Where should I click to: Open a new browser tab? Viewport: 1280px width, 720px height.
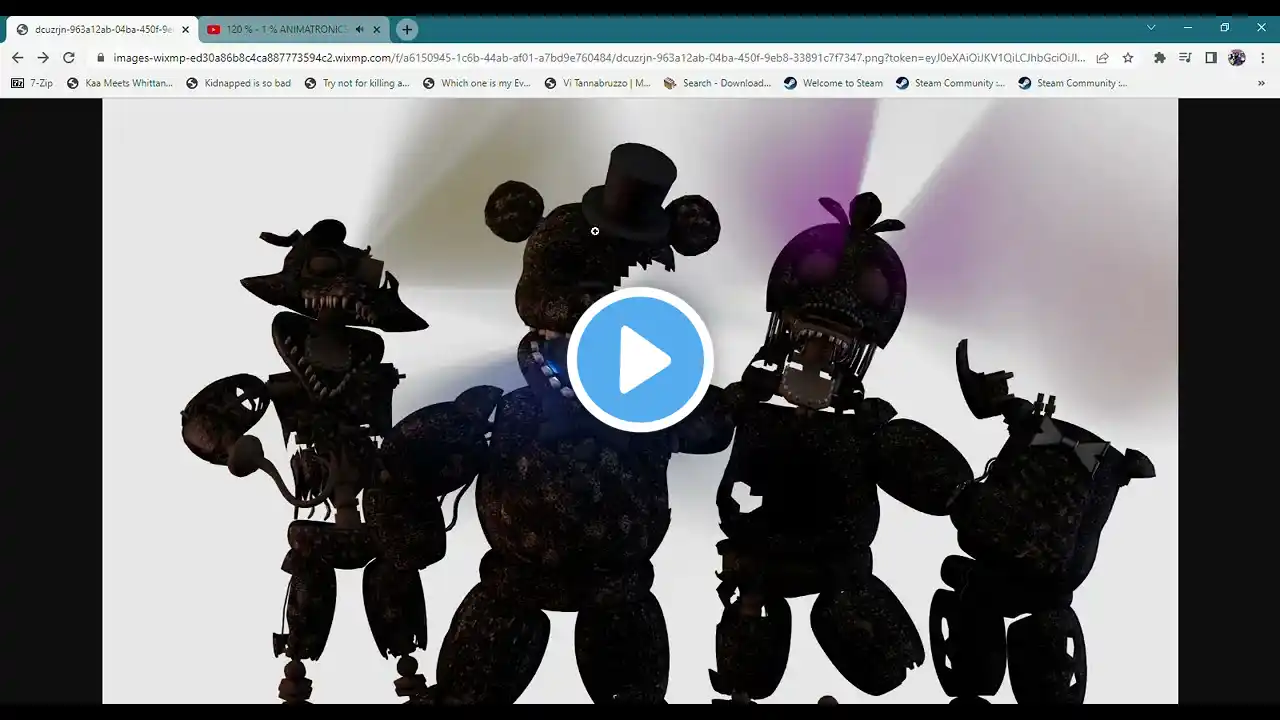coord(406,29)
